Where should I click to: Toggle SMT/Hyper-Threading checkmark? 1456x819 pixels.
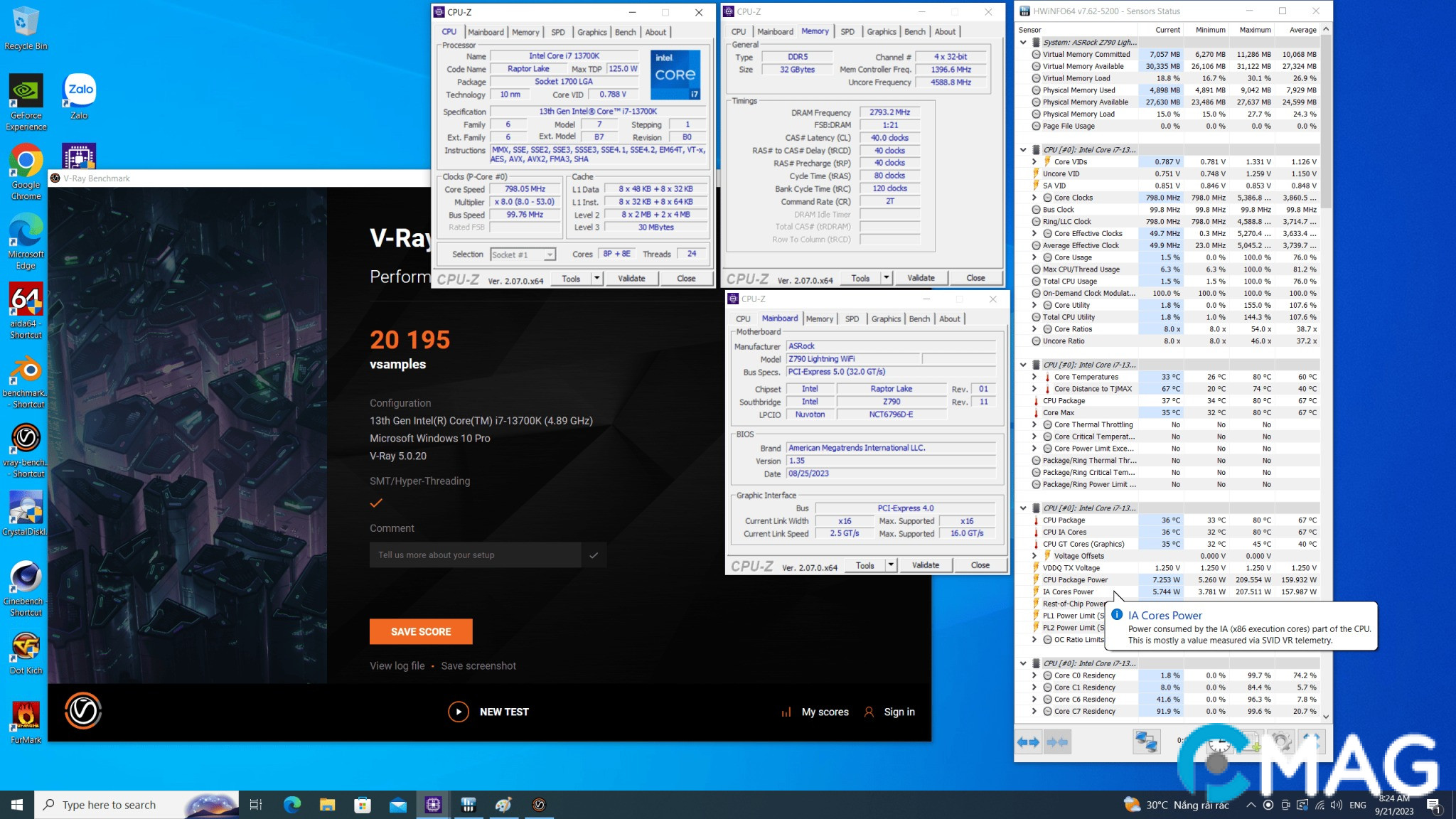[376, 503]
